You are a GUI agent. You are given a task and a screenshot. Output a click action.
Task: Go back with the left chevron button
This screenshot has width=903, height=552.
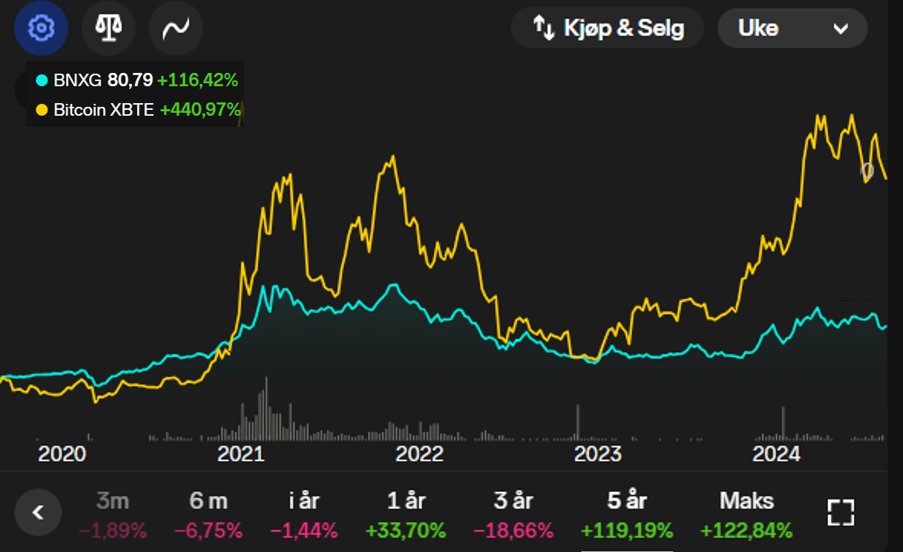click(38, 512)
